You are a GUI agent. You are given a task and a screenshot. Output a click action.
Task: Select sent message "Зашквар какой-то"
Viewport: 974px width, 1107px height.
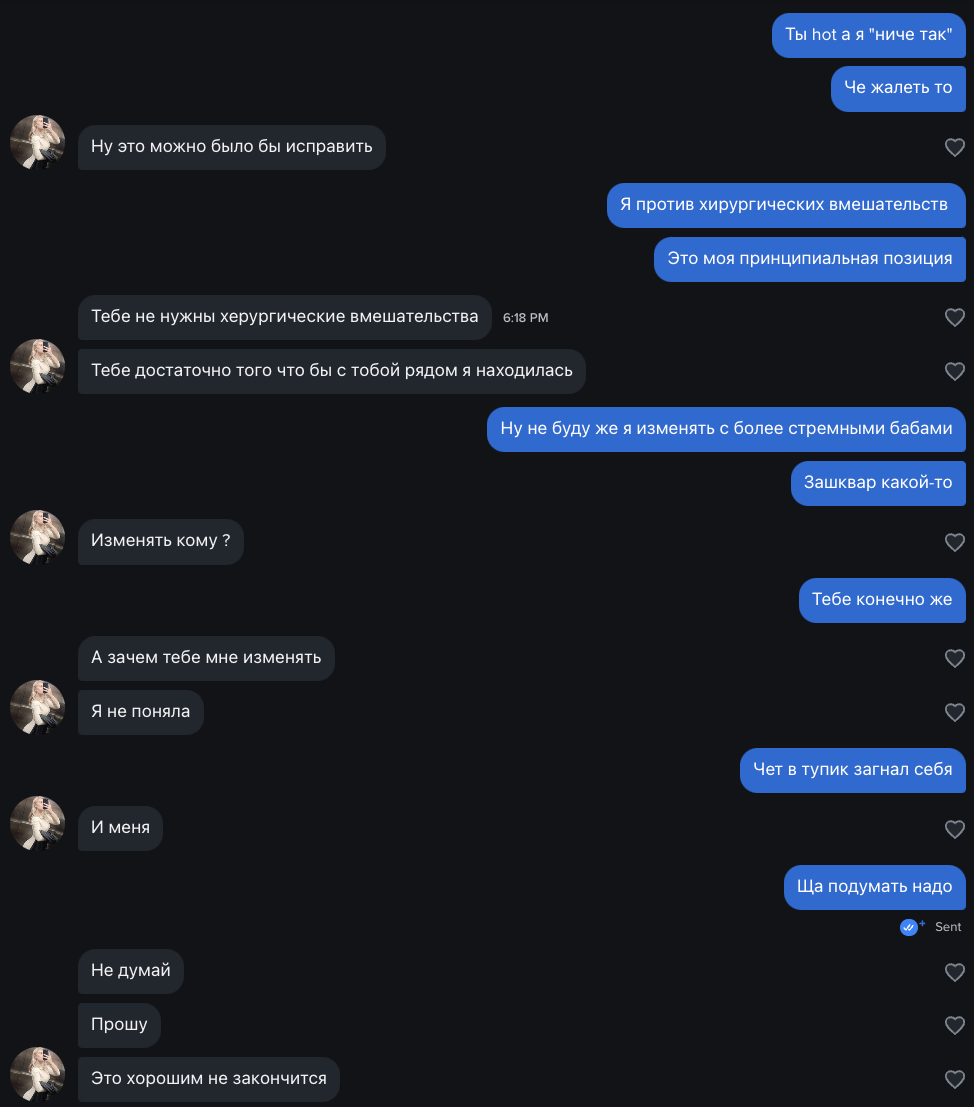pyautogui.click(x=878, y=483)
